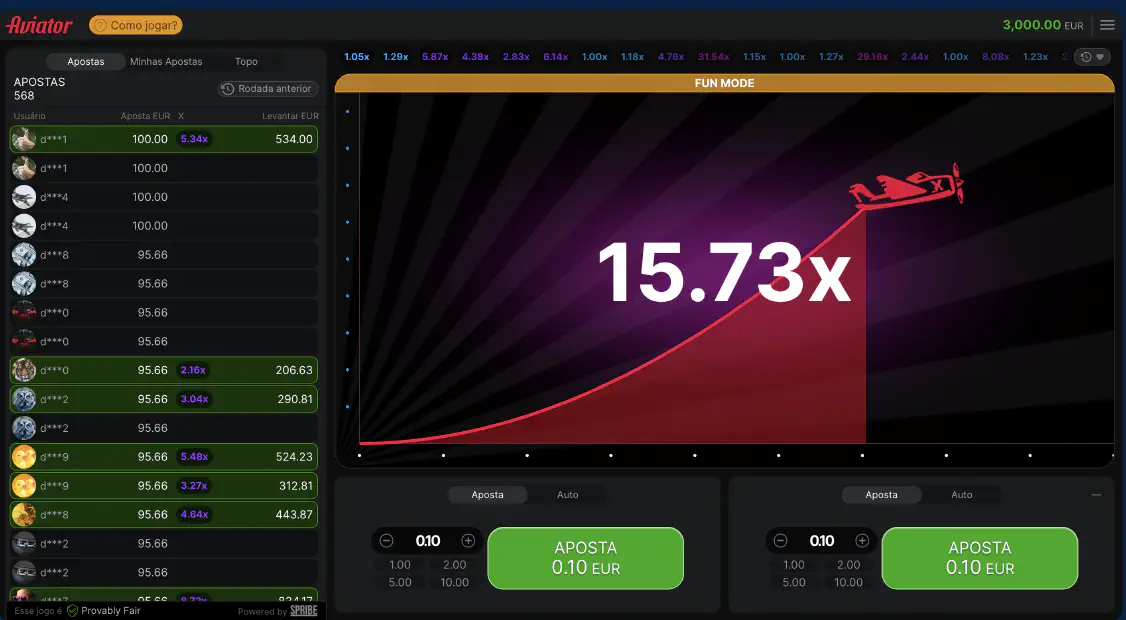Remove the second bet panel
1126x620 pixels.
click(1096, 495)
